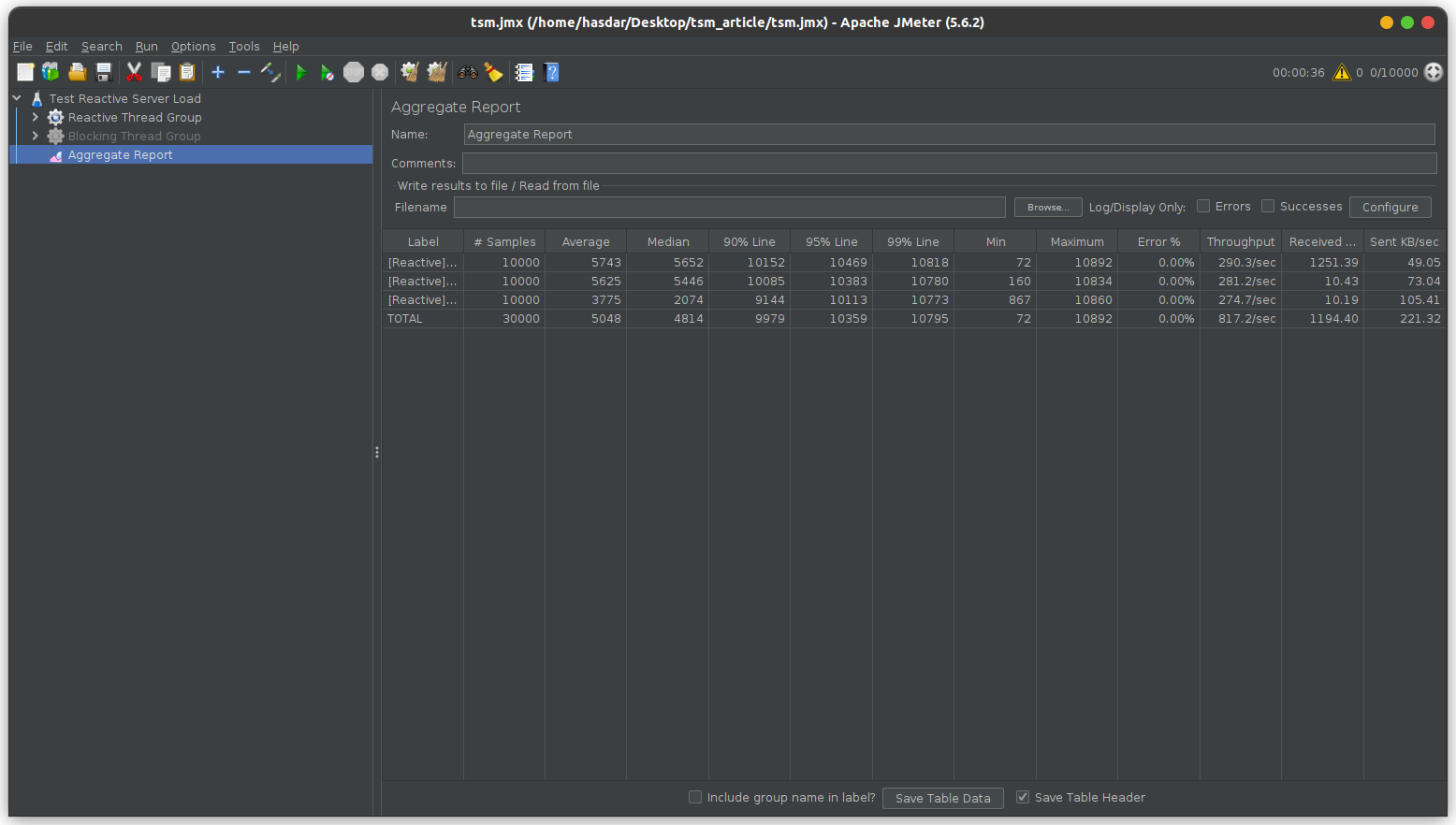Click Start no pauses icon
This screenshot has height=825, width=1456.
[x=327, y=72]
